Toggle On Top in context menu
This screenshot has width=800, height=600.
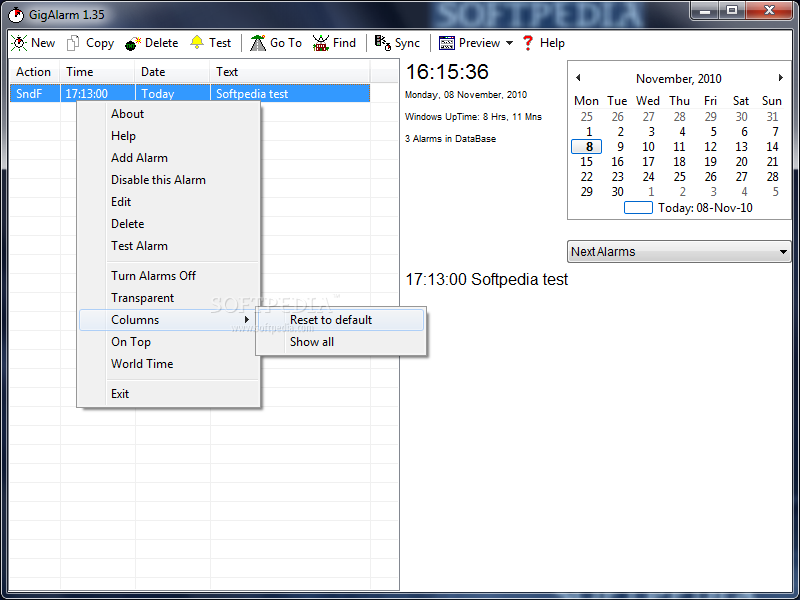[131, 342]
